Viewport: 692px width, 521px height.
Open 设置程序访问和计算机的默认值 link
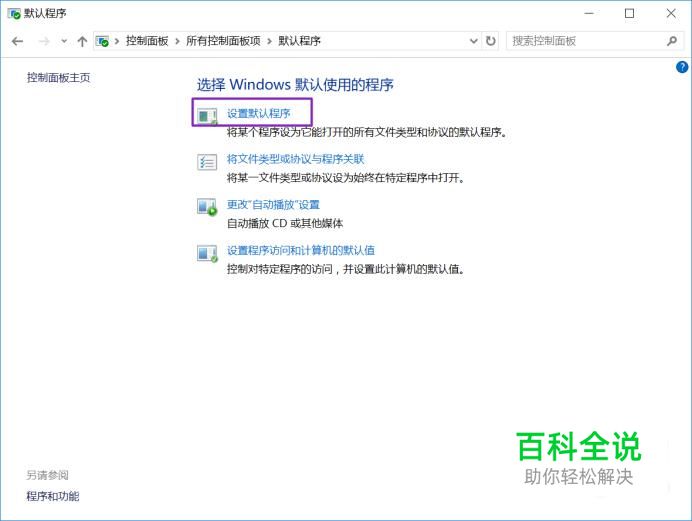pyautogui.click(x=301, y=250)
